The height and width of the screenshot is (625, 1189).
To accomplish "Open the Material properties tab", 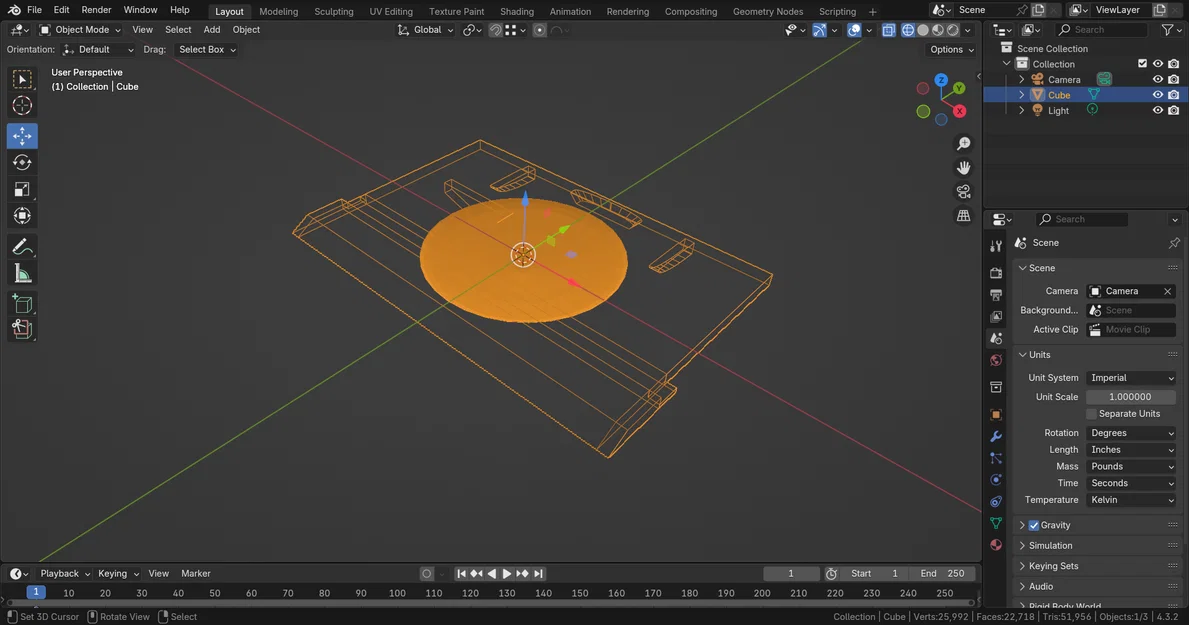I will tap(996, 545).
